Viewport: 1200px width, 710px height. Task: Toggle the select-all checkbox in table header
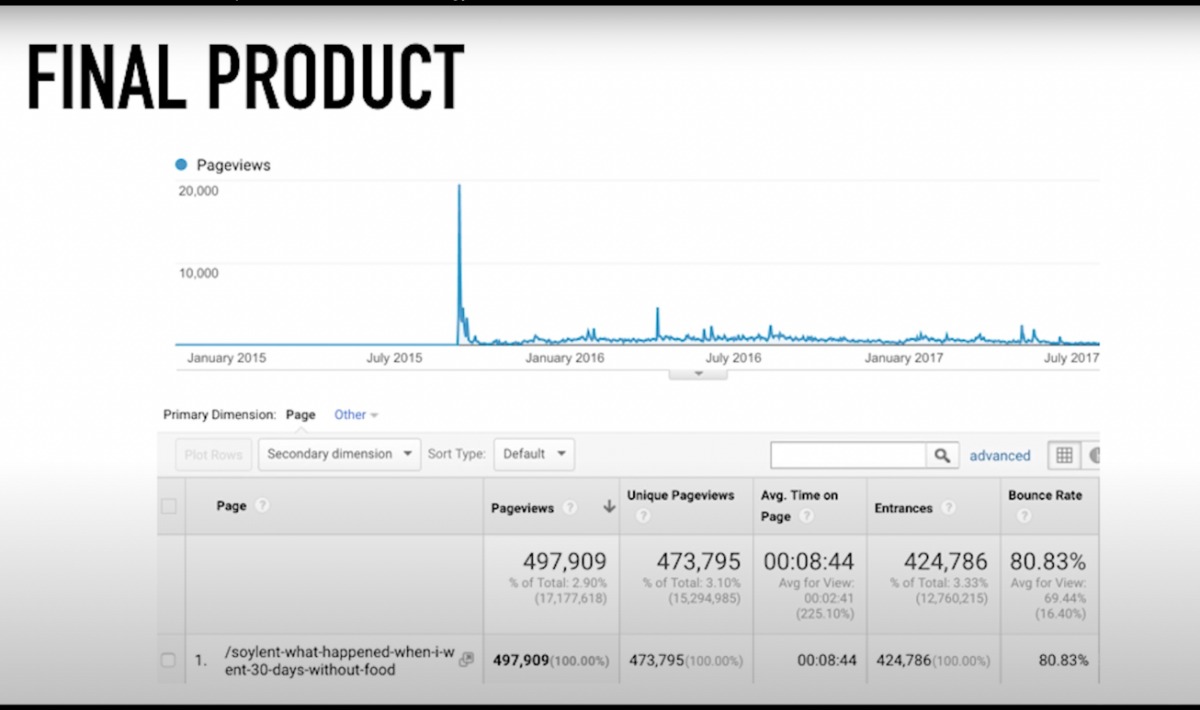tap(169, 507)
